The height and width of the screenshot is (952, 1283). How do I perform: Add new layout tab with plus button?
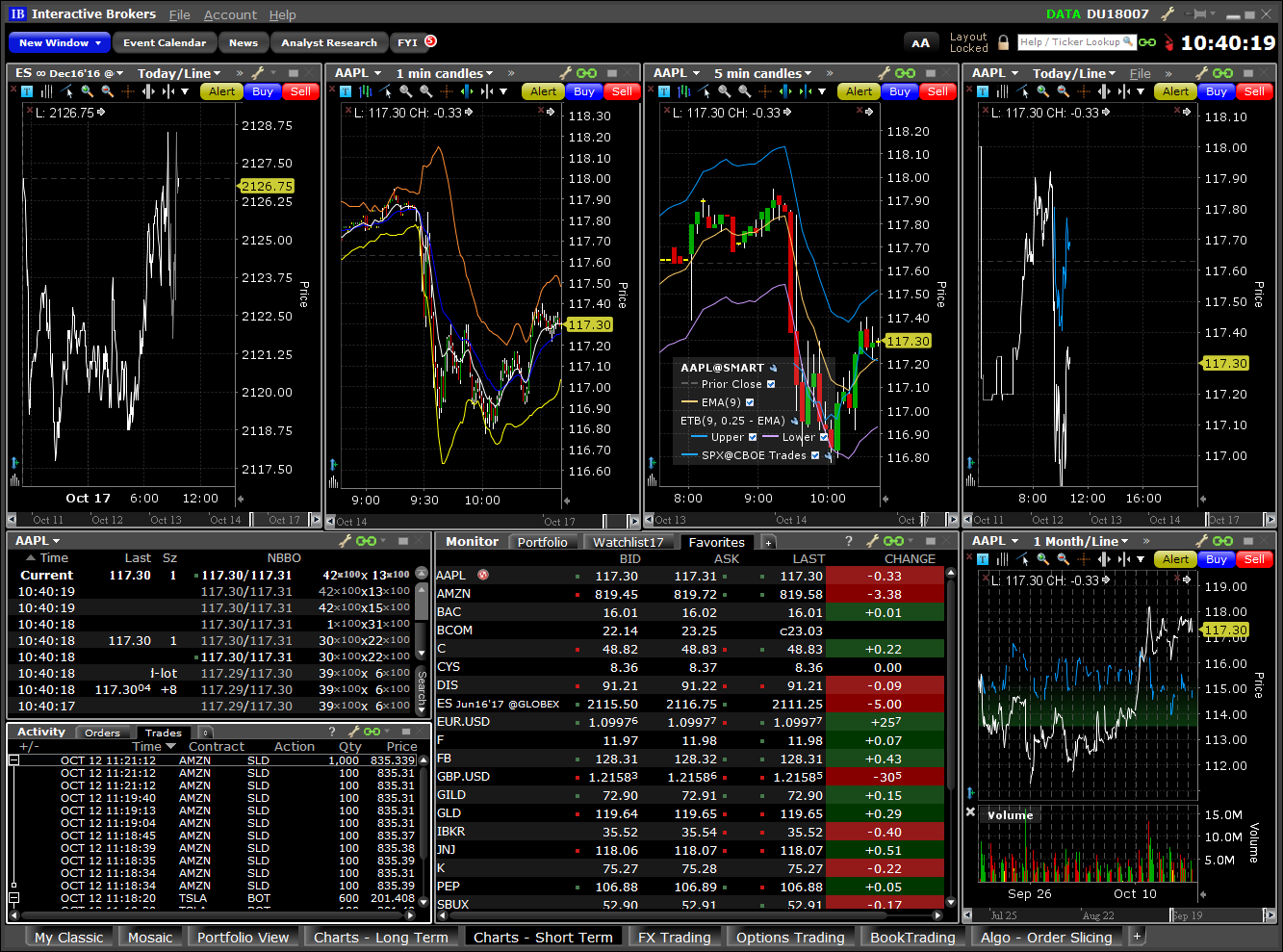[1137, 936]
